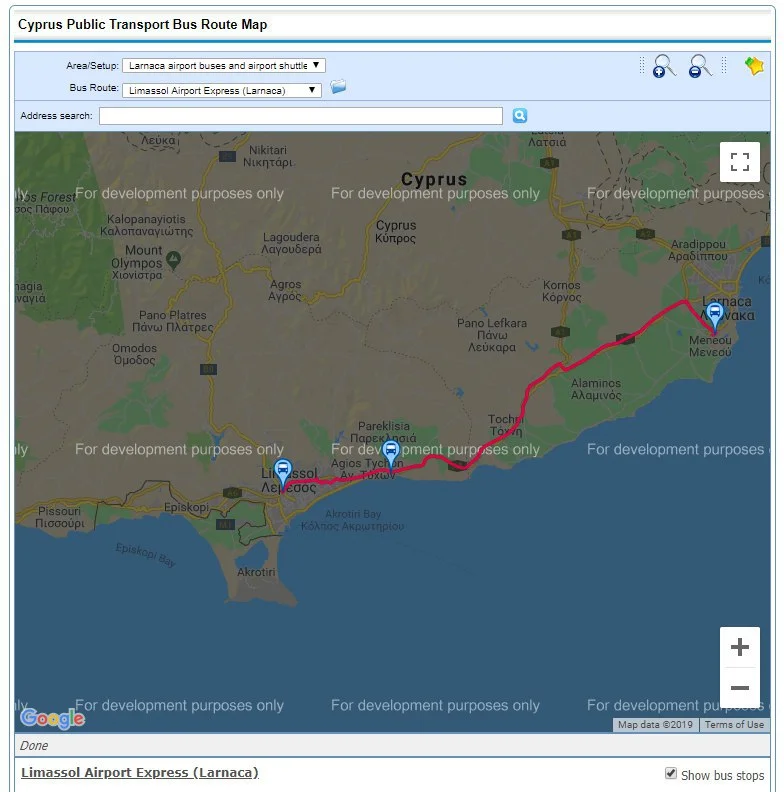Click the address search magnifier button
This screenshot has width=784, height=792.
point(520,116)
